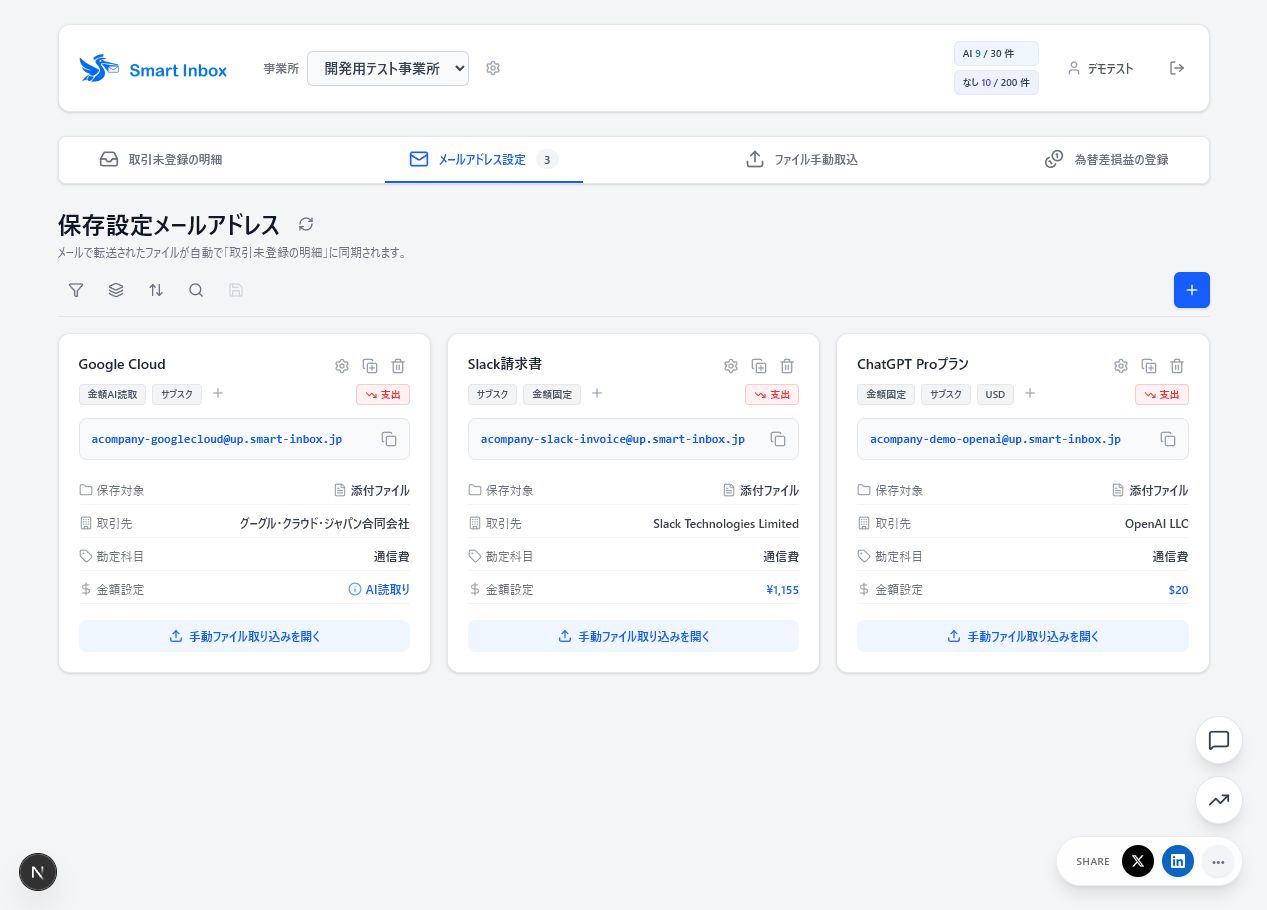1267x910 pixels.
Task: Copy the acompany-demo-openai email address
Action: point(1168,439)
